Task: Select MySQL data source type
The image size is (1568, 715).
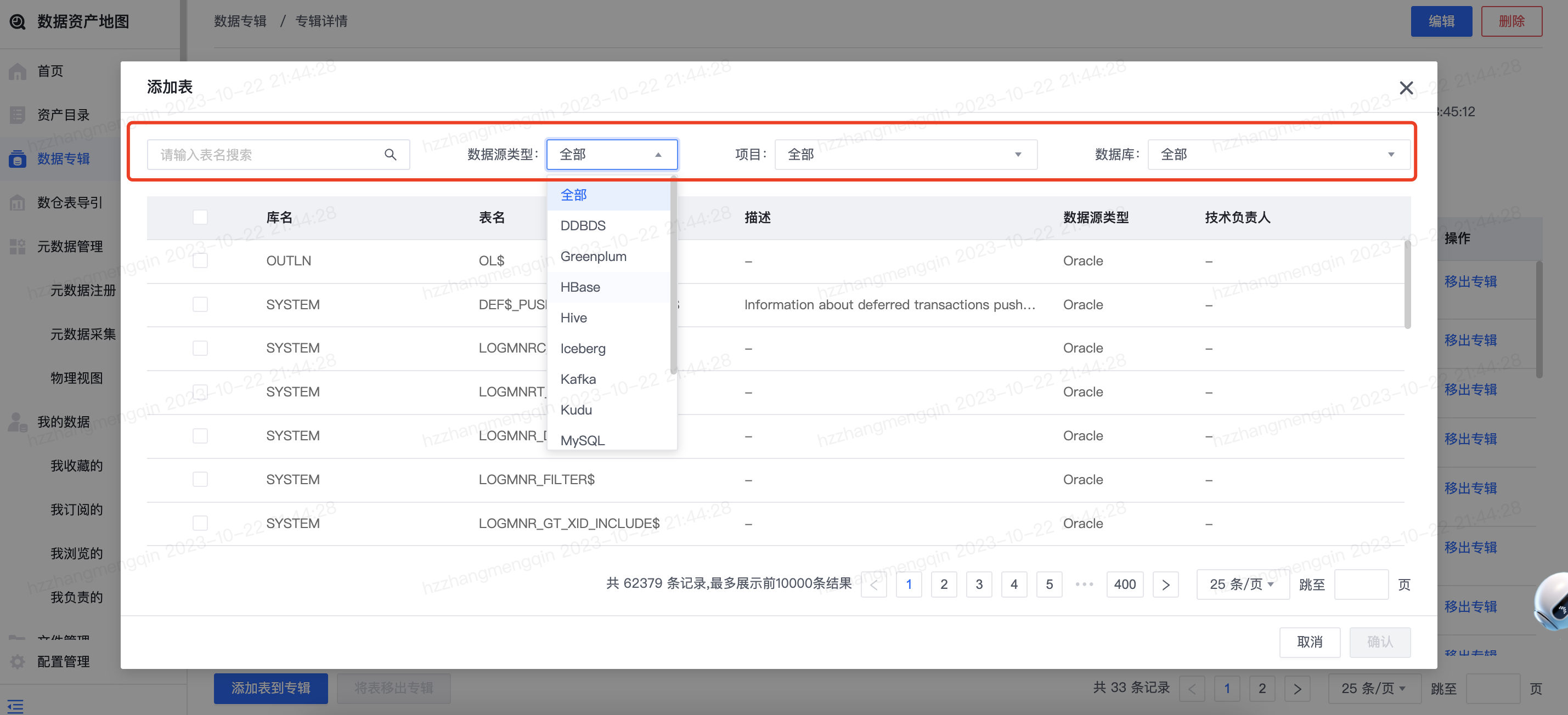Action: click(608, 439)
